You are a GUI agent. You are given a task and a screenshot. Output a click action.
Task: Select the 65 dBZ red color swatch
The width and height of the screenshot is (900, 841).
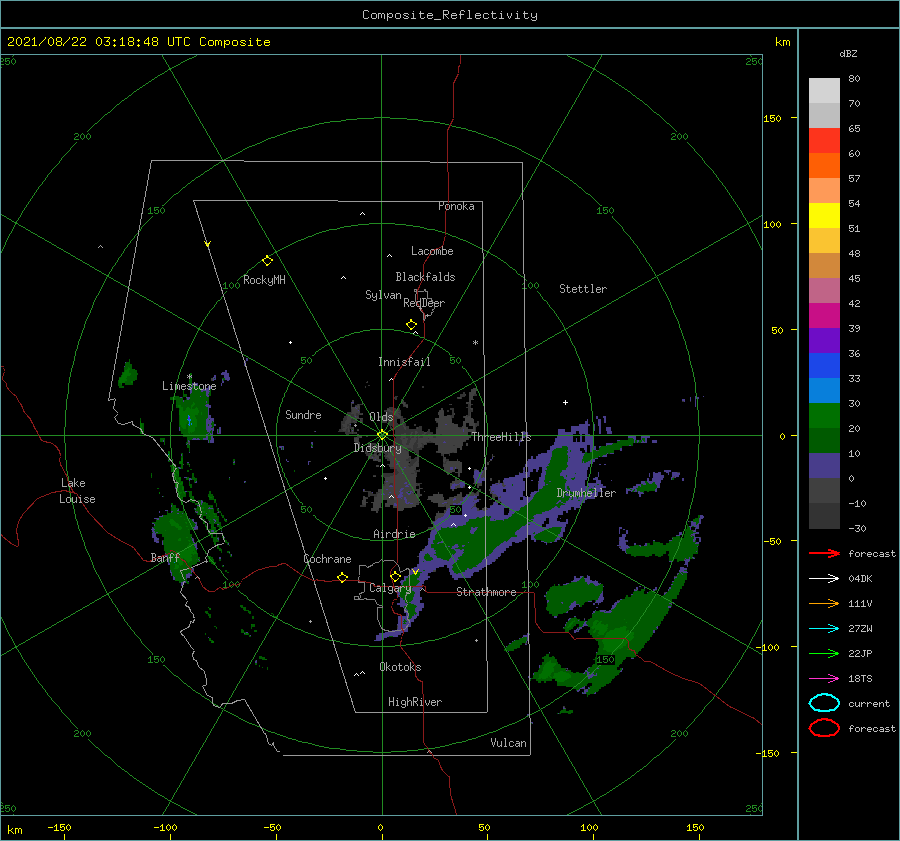(824, 140)
